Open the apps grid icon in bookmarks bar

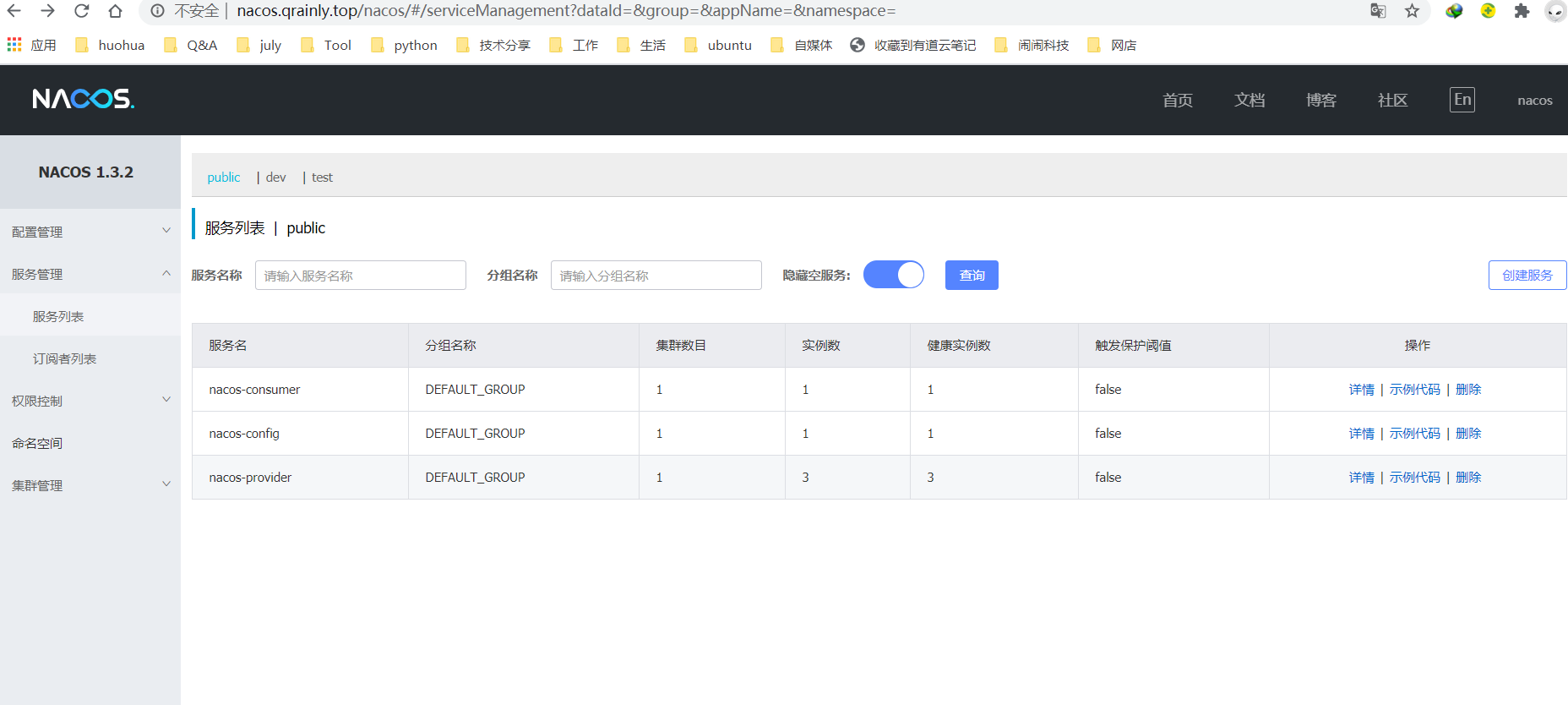click(x=14, y=45)
